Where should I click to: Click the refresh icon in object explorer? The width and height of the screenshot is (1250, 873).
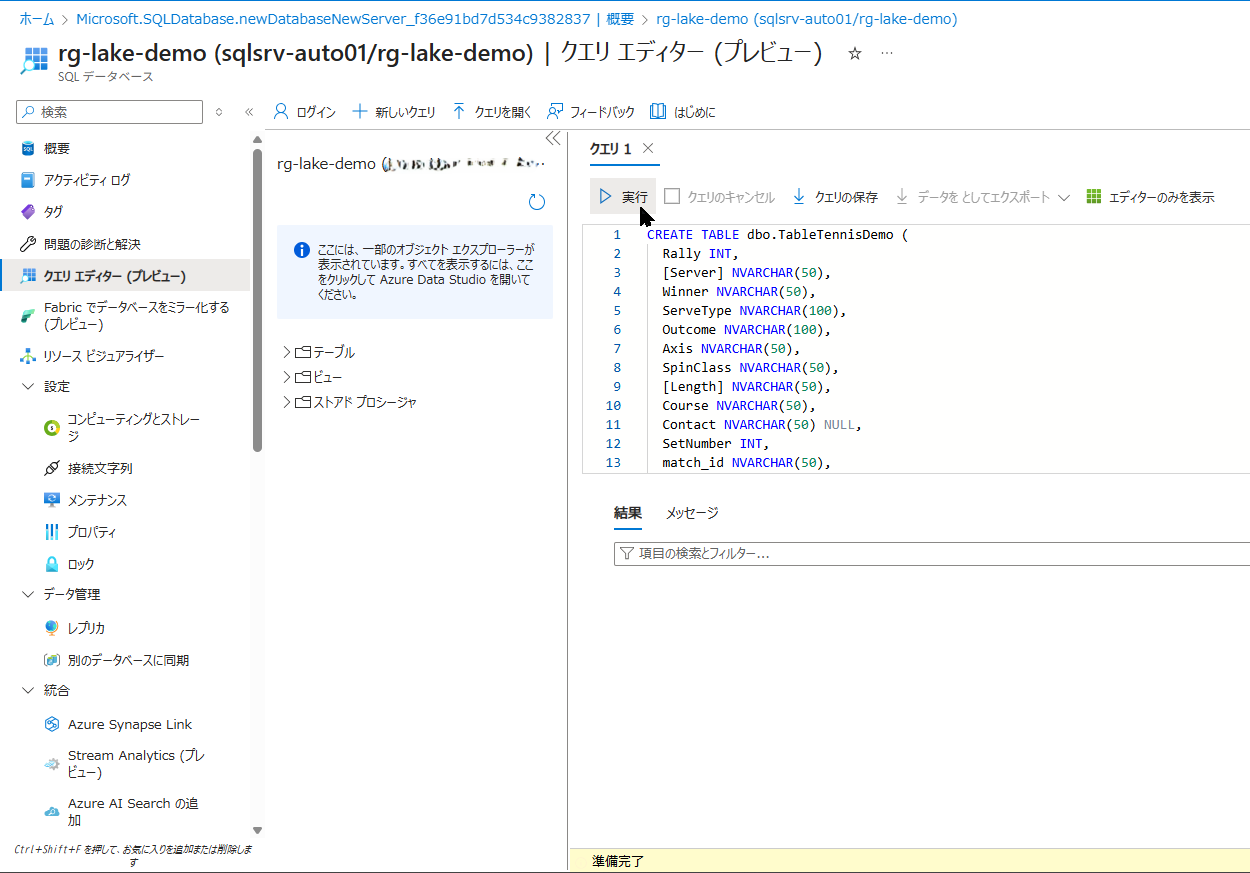pyautogui.click(x=537, y=202)
